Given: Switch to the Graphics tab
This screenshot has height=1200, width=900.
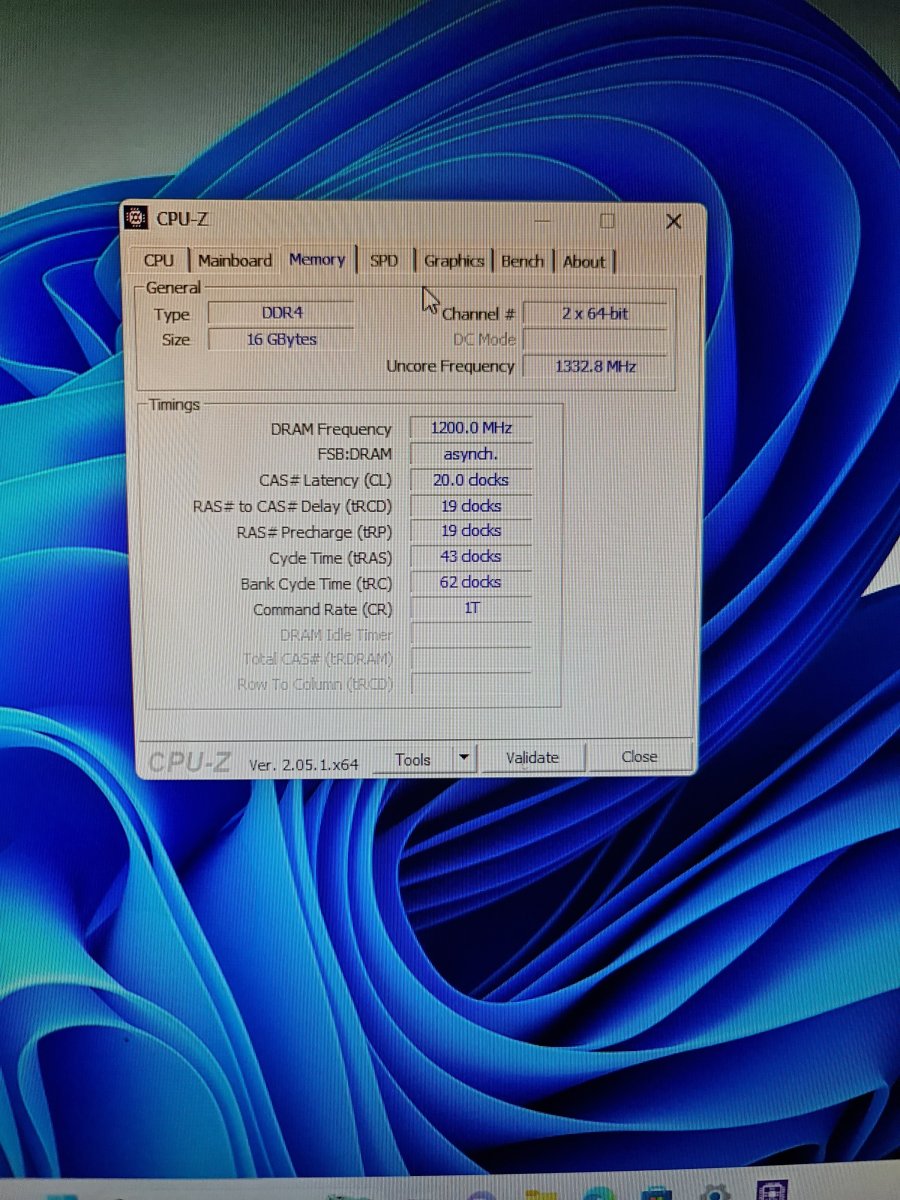Looking at the screenshot, I should tap(454, 260).
